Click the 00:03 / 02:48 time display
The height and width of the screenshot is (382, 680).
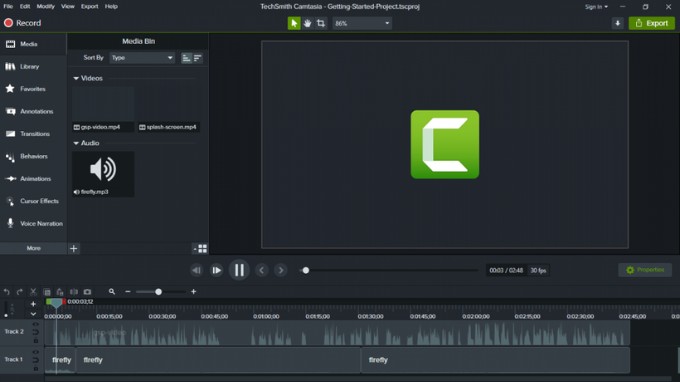[506, 271]
